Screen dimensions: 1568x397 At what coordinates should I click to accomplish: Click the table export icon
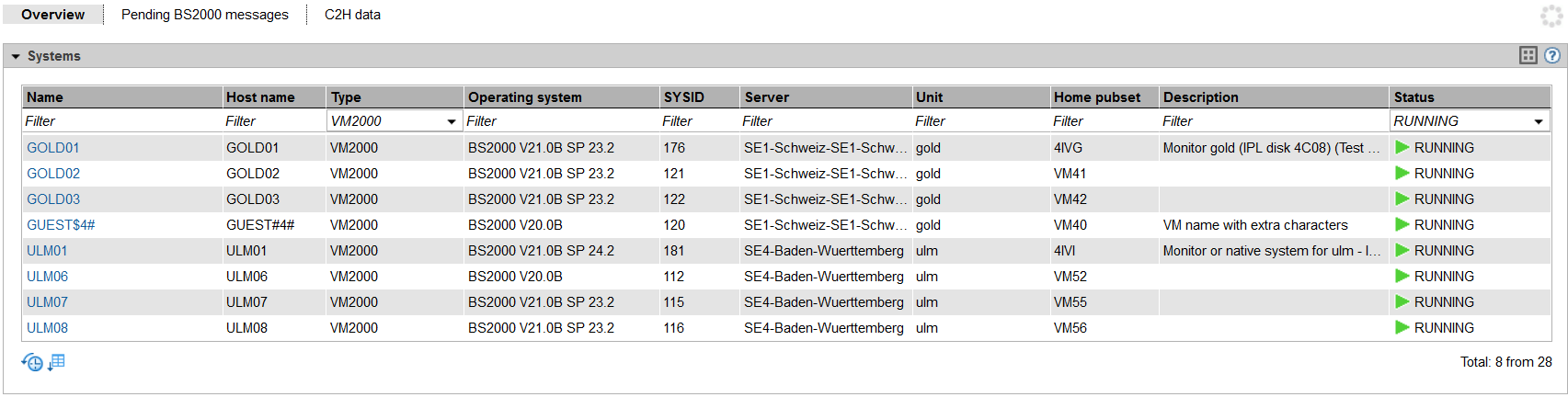point(57,362)
